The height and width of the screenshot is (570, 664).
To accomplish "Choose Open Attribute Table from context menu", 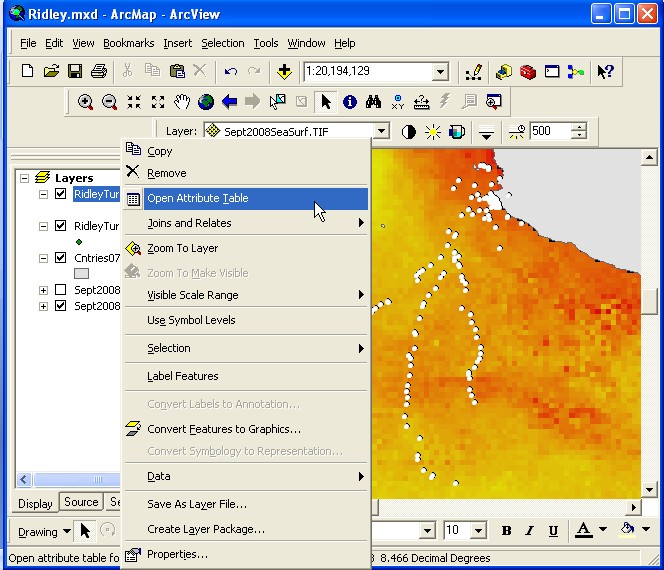I will 197,198.
